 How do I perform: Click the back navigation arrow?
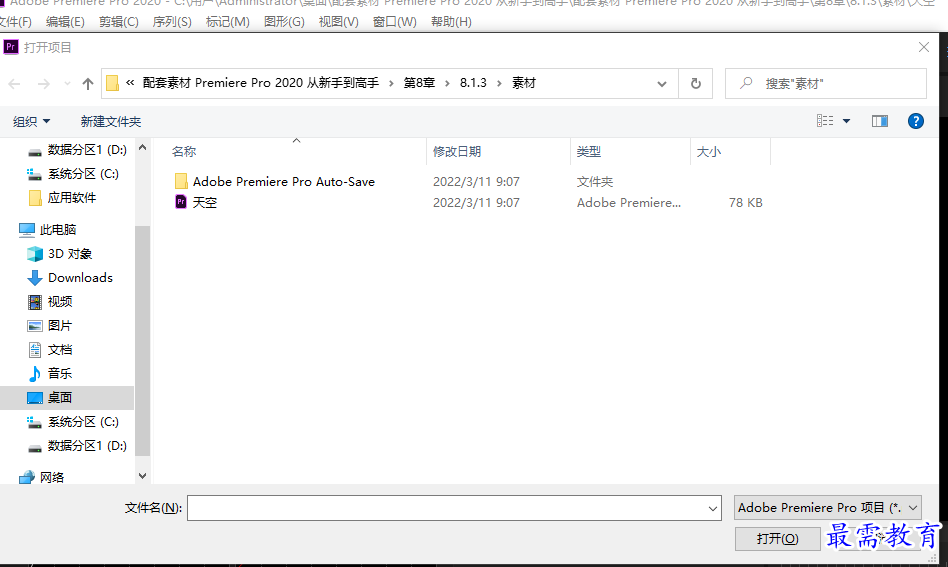pyautogui.click(x=15, y=83)
